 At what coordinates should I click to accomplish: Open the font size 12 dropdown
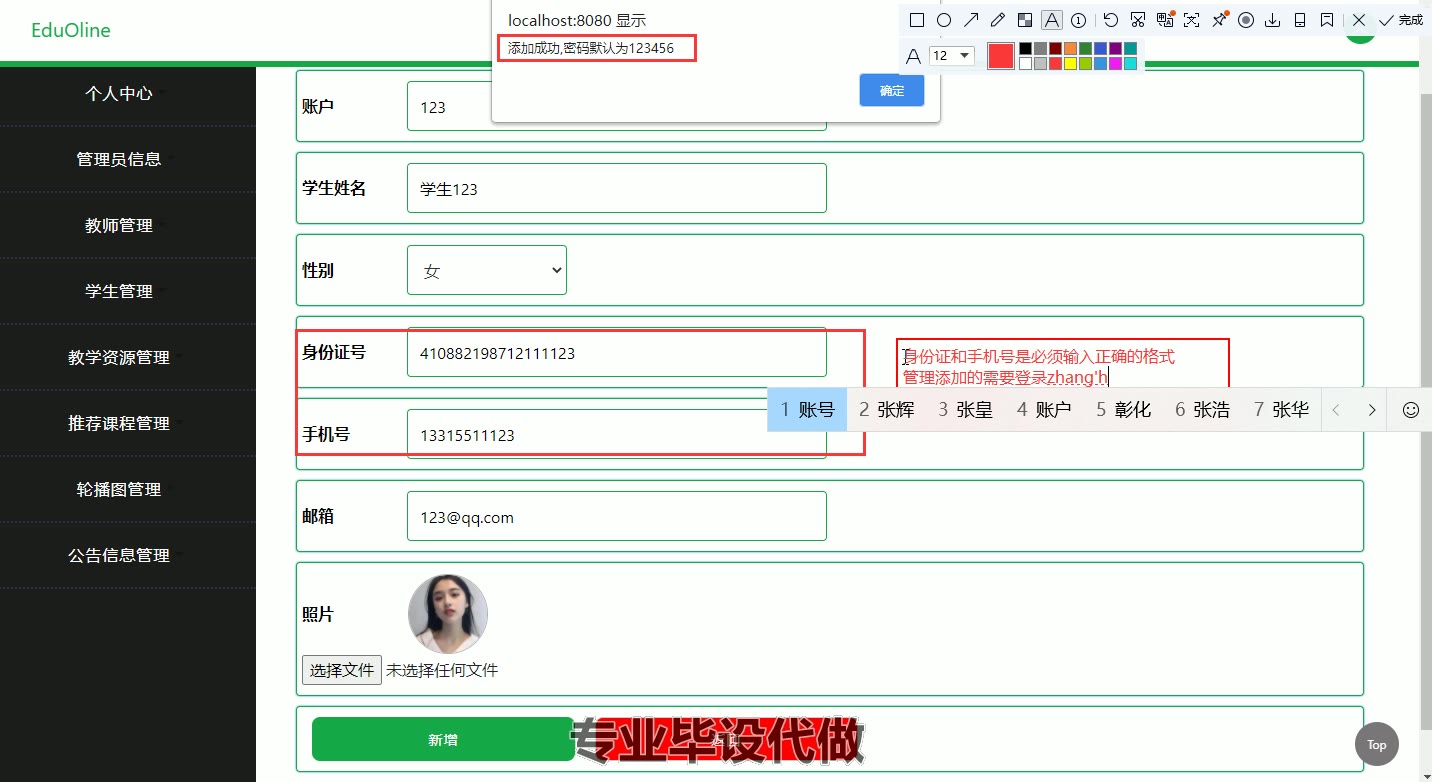952,56
